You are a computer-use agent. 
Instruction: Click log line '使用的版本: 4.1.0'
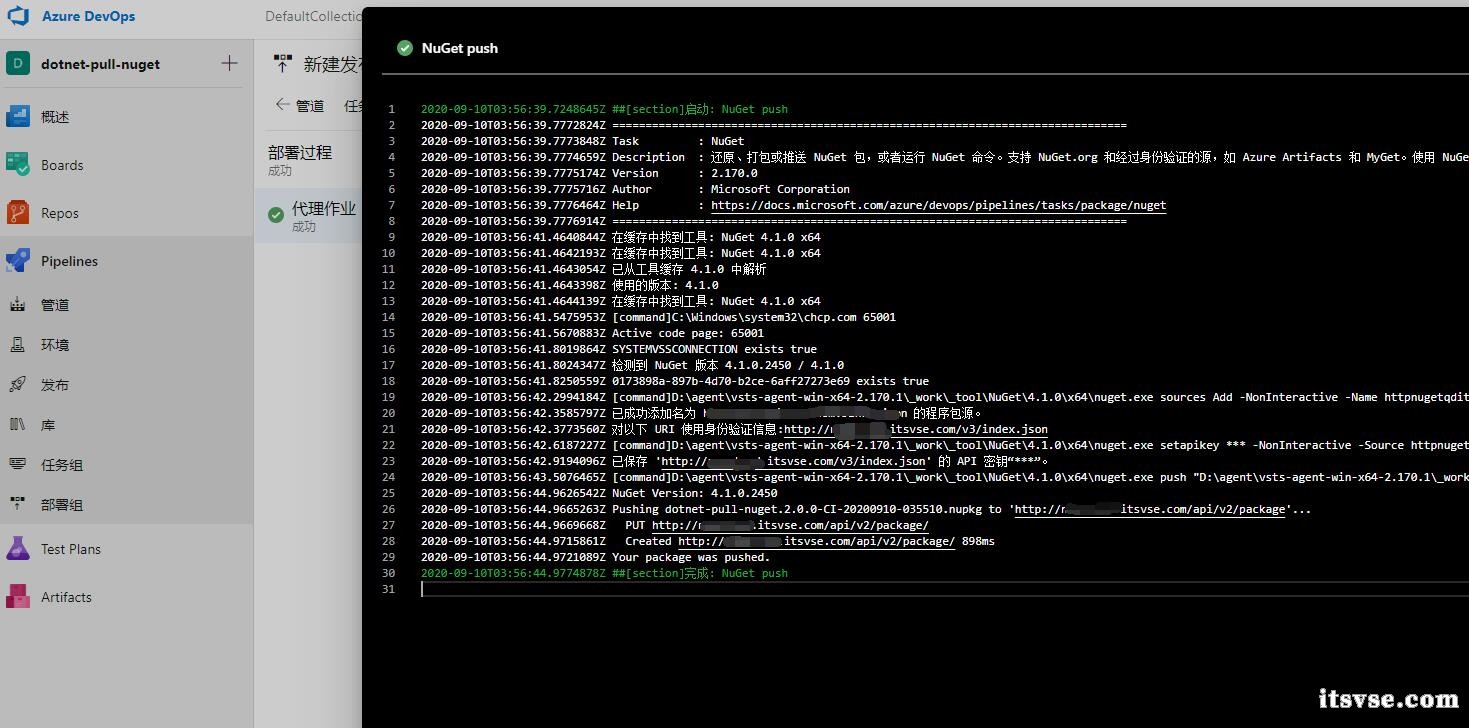click(665, 285)
